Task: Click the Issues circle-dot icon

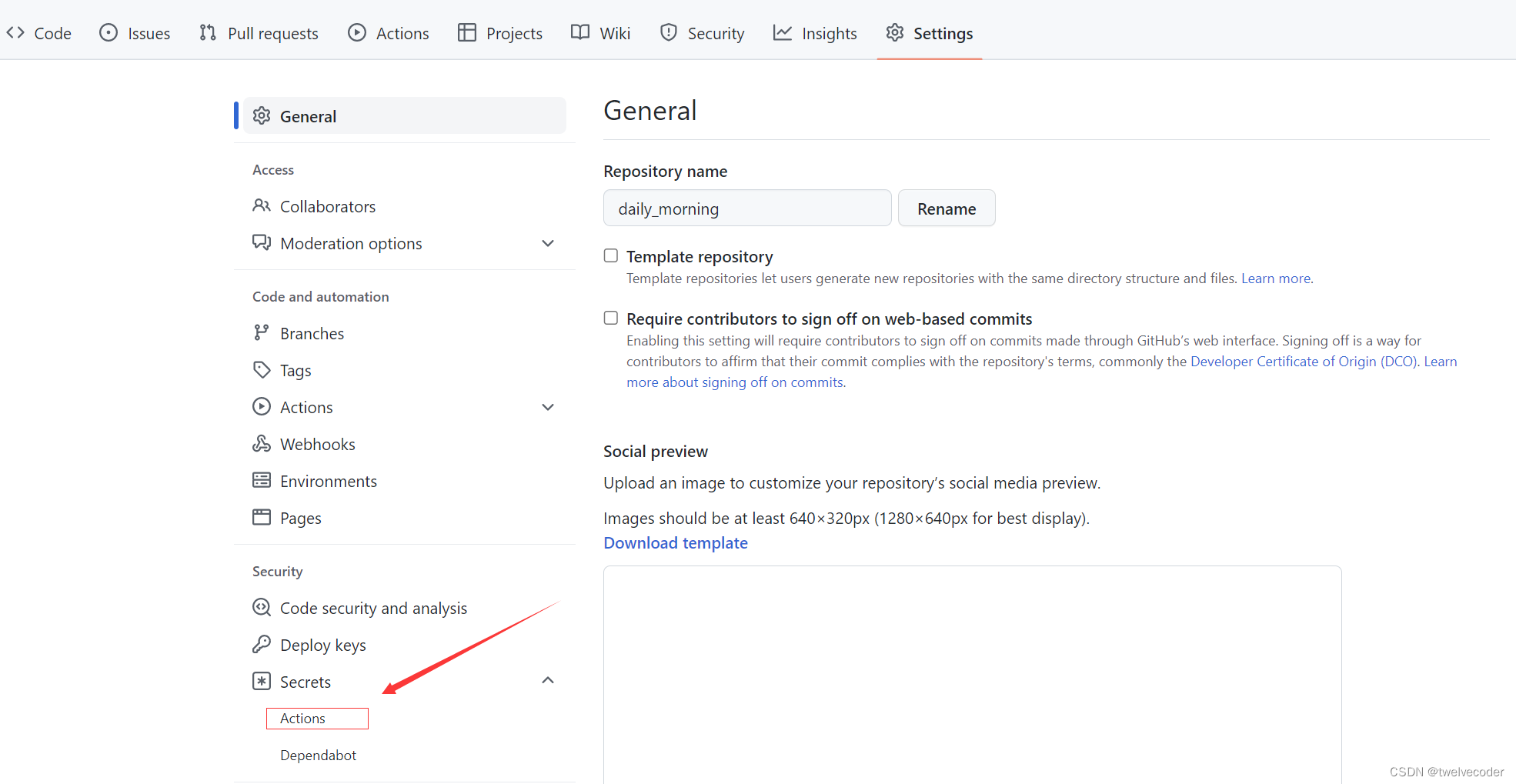Action: tap(109, 32)
